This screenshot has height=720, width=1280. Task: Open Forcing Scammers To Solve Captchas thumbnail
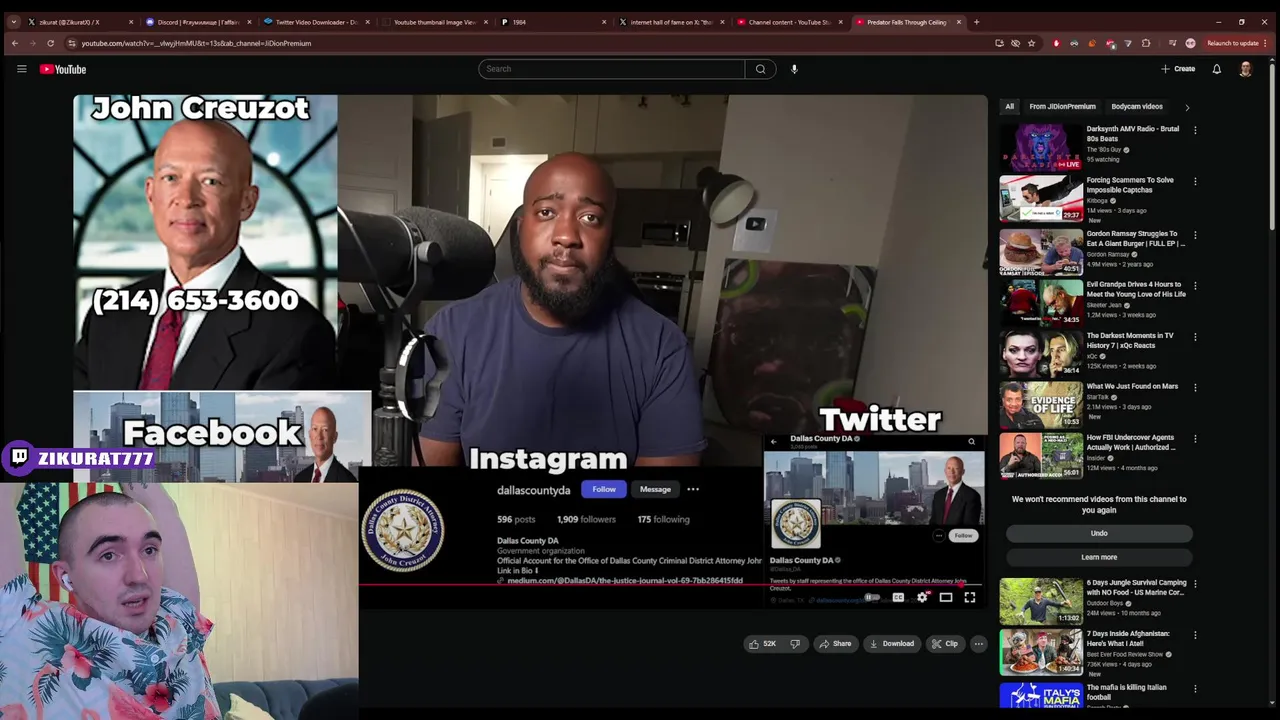pos(1041,198)
